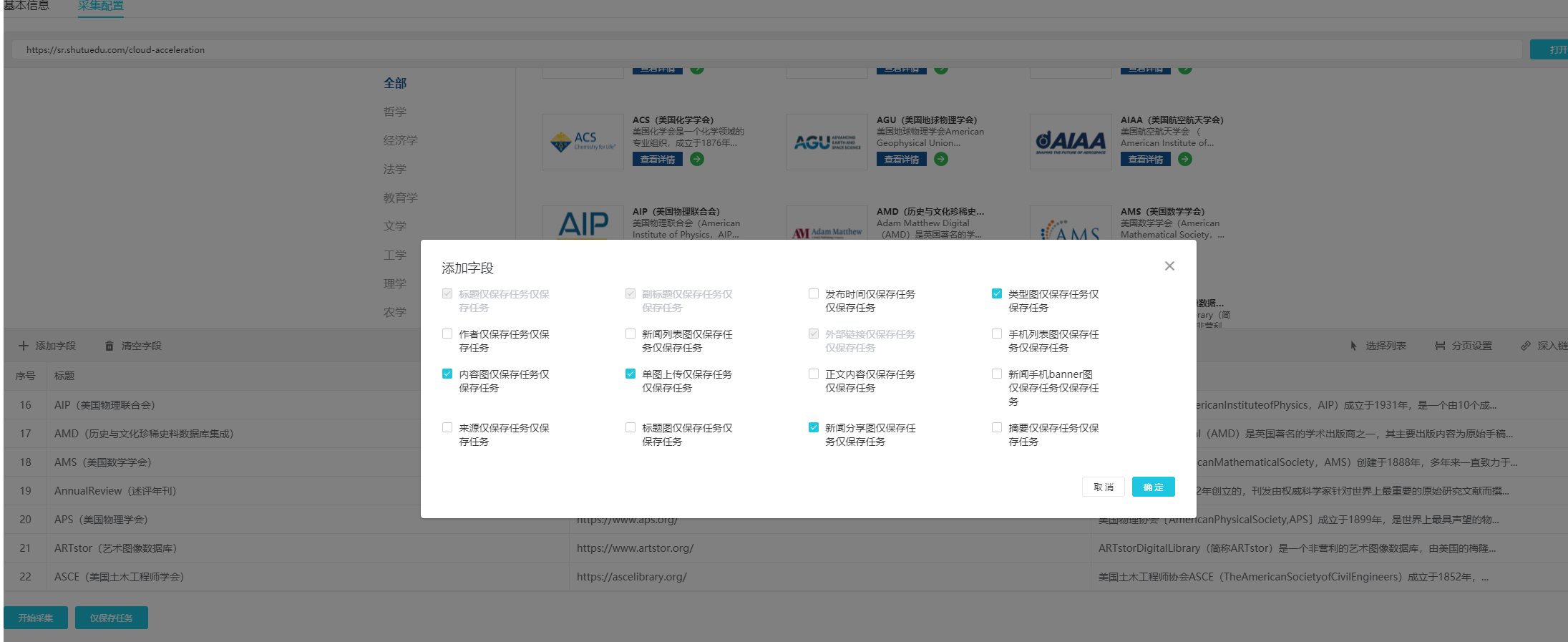1568x642 pixels.
Task: Check the 标题图 field checkbox
Action: tap(630, 427)
